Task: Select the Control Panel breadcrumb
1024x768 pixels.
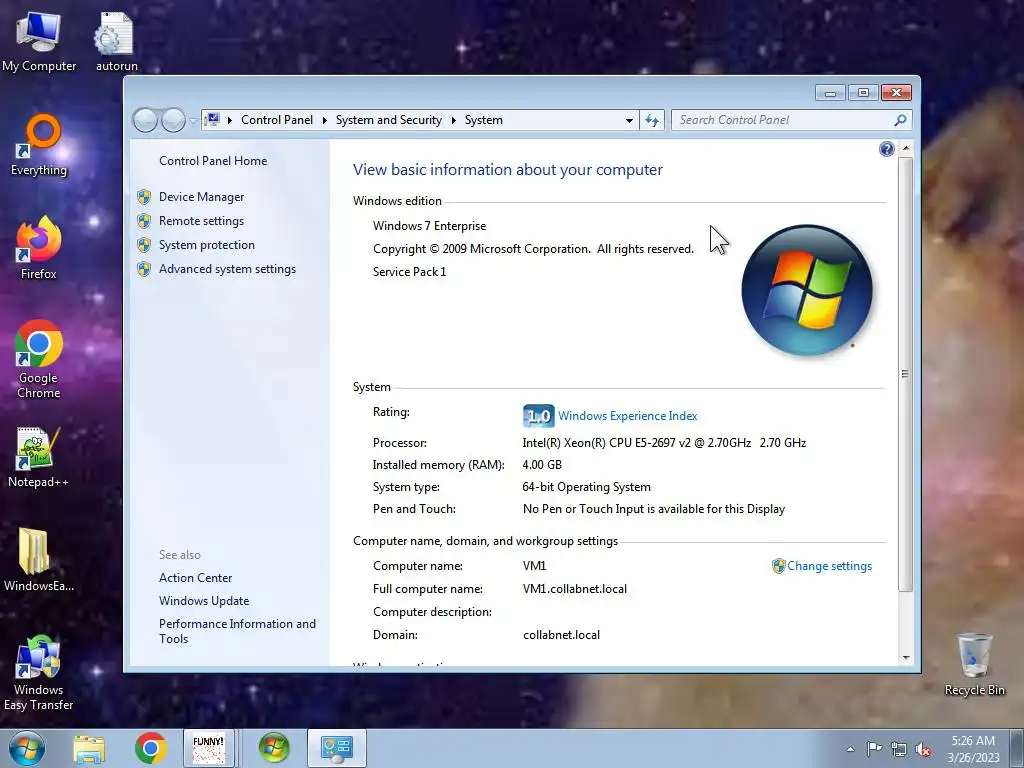Action: [277, 120]
